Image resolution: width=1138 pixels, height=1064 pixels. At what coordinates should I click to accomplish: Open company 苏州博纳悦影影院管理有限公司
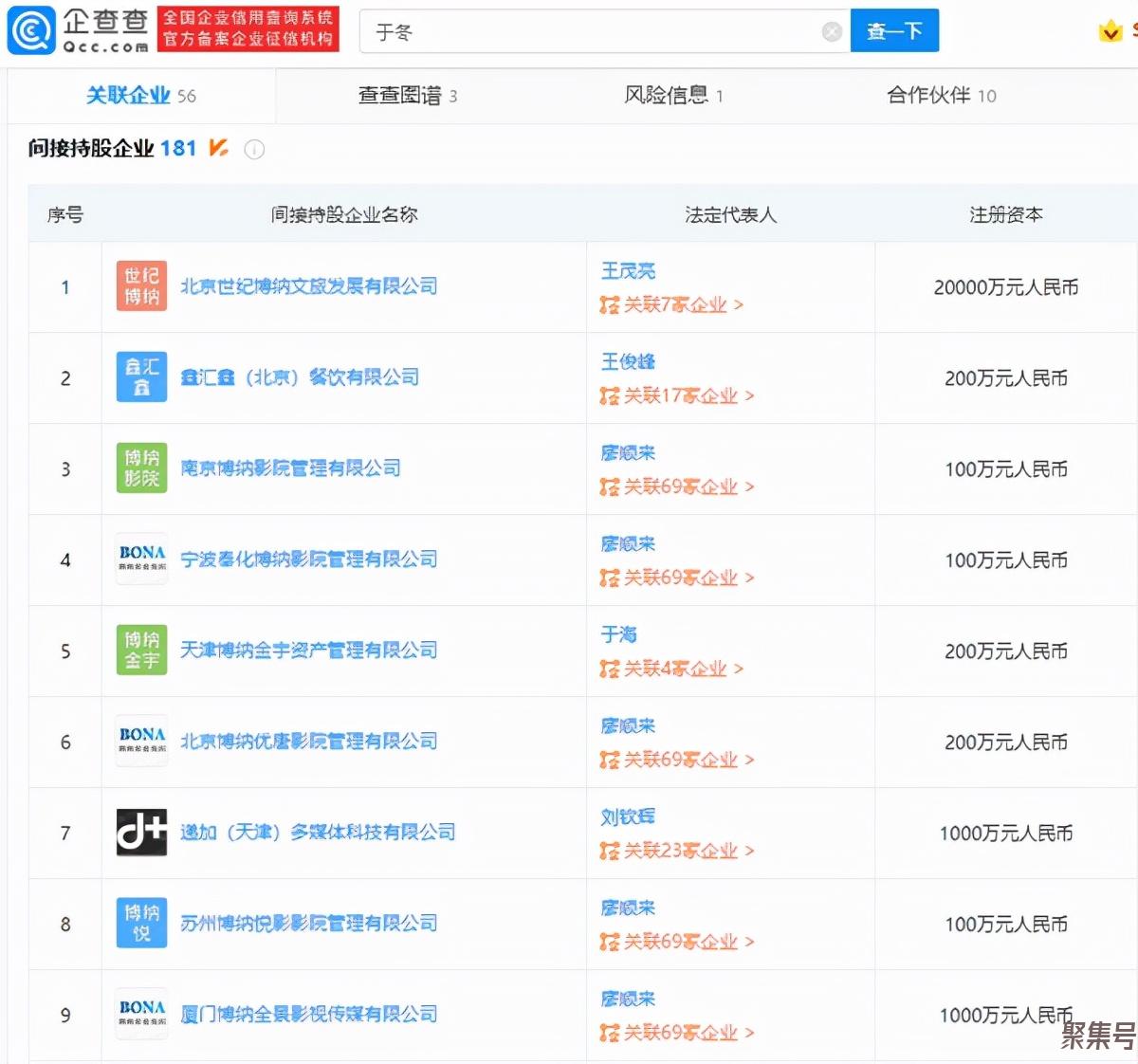(309, 924)
